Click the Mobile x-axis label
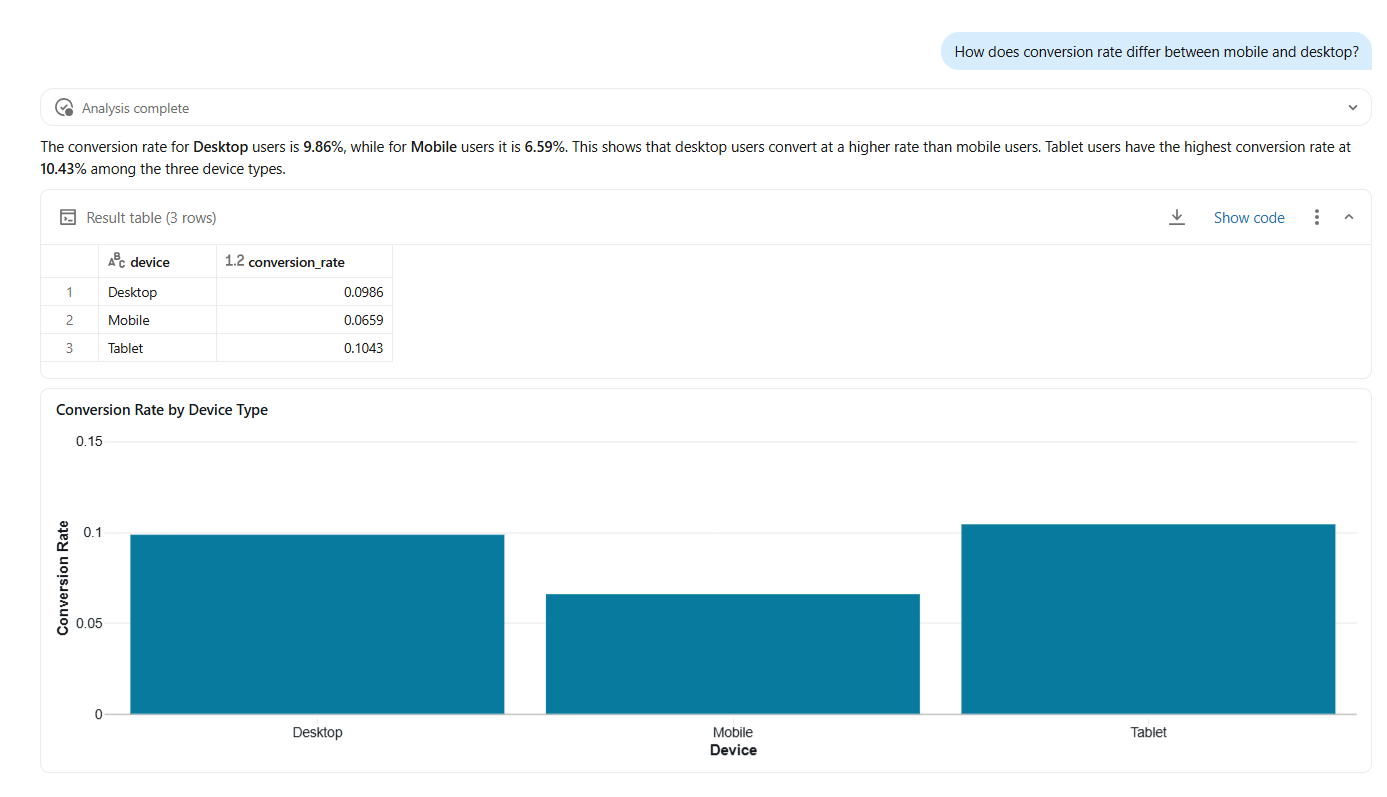The height and width of the screenshot is (797, 1387). point(733,732)
